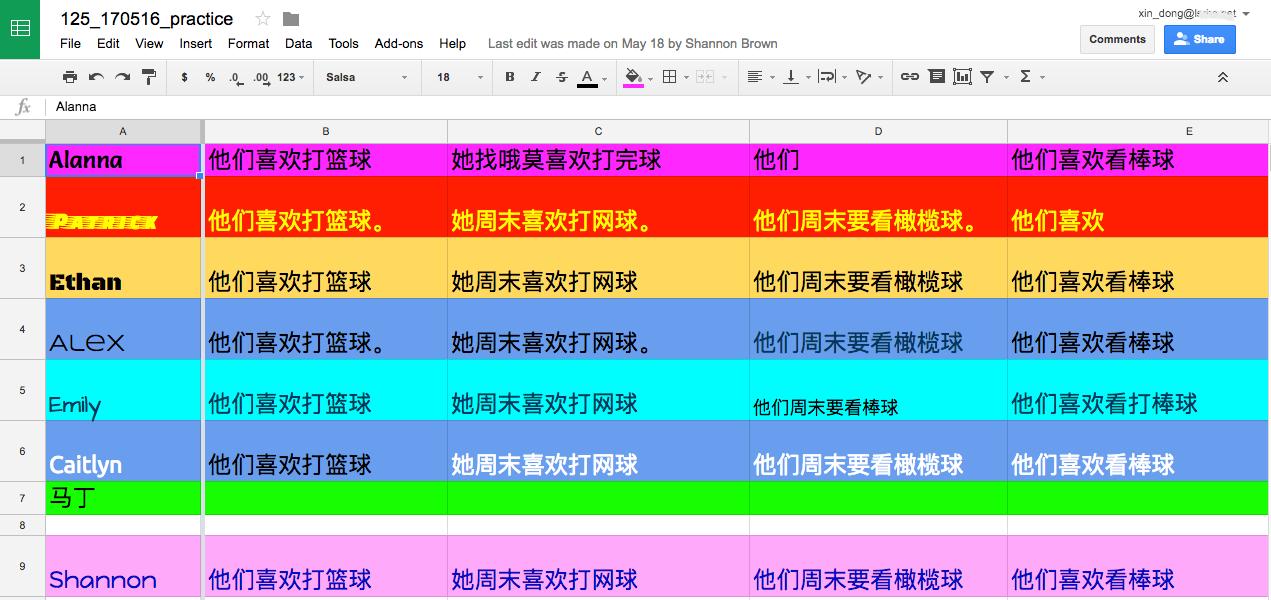Open the Format menu
The width and height of the screenshot is (1271, 600).
click(x=248, y=43)
